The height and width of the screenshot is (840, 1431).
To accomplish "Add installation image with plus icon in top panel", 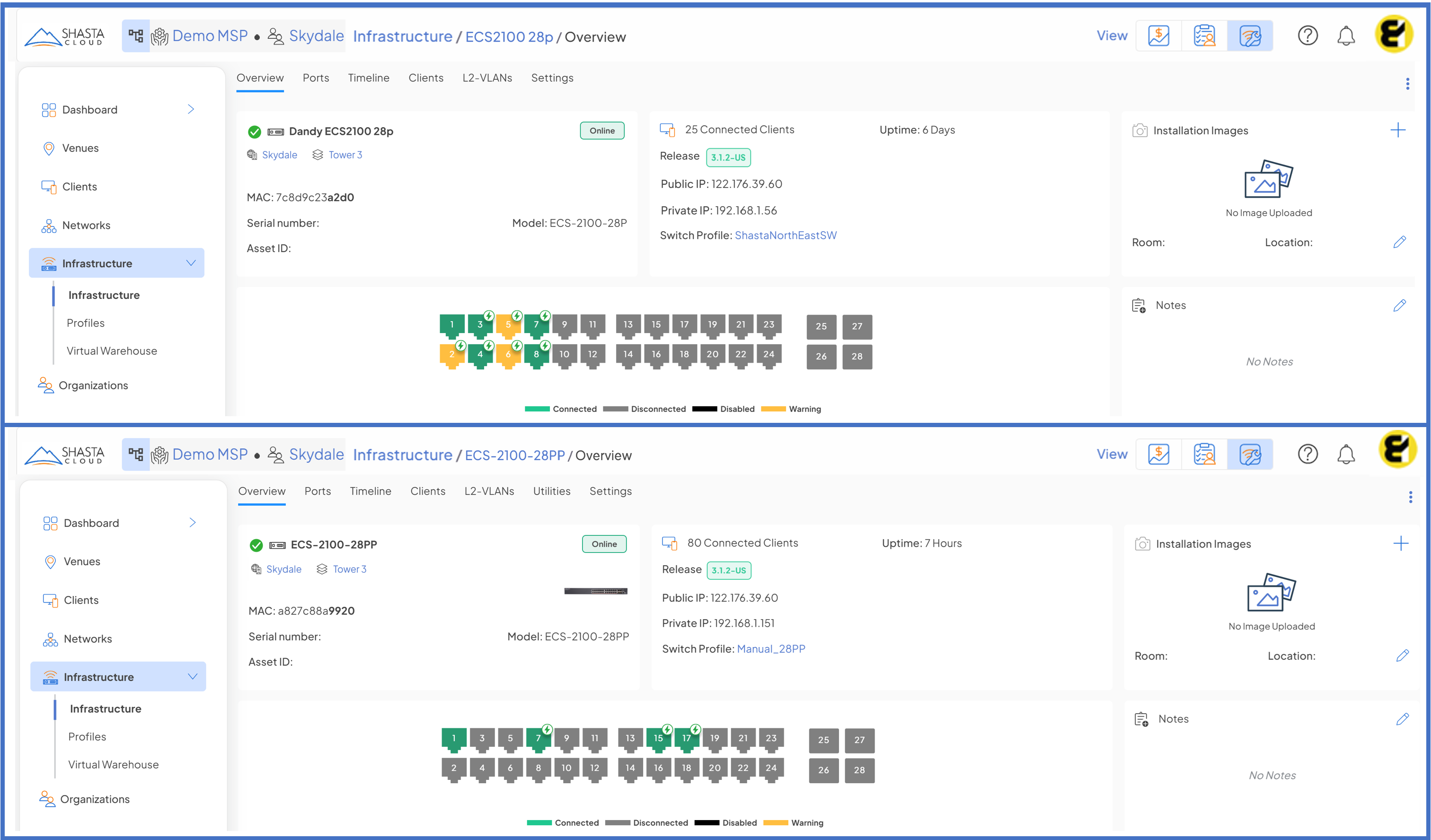I will [1397, 130].
